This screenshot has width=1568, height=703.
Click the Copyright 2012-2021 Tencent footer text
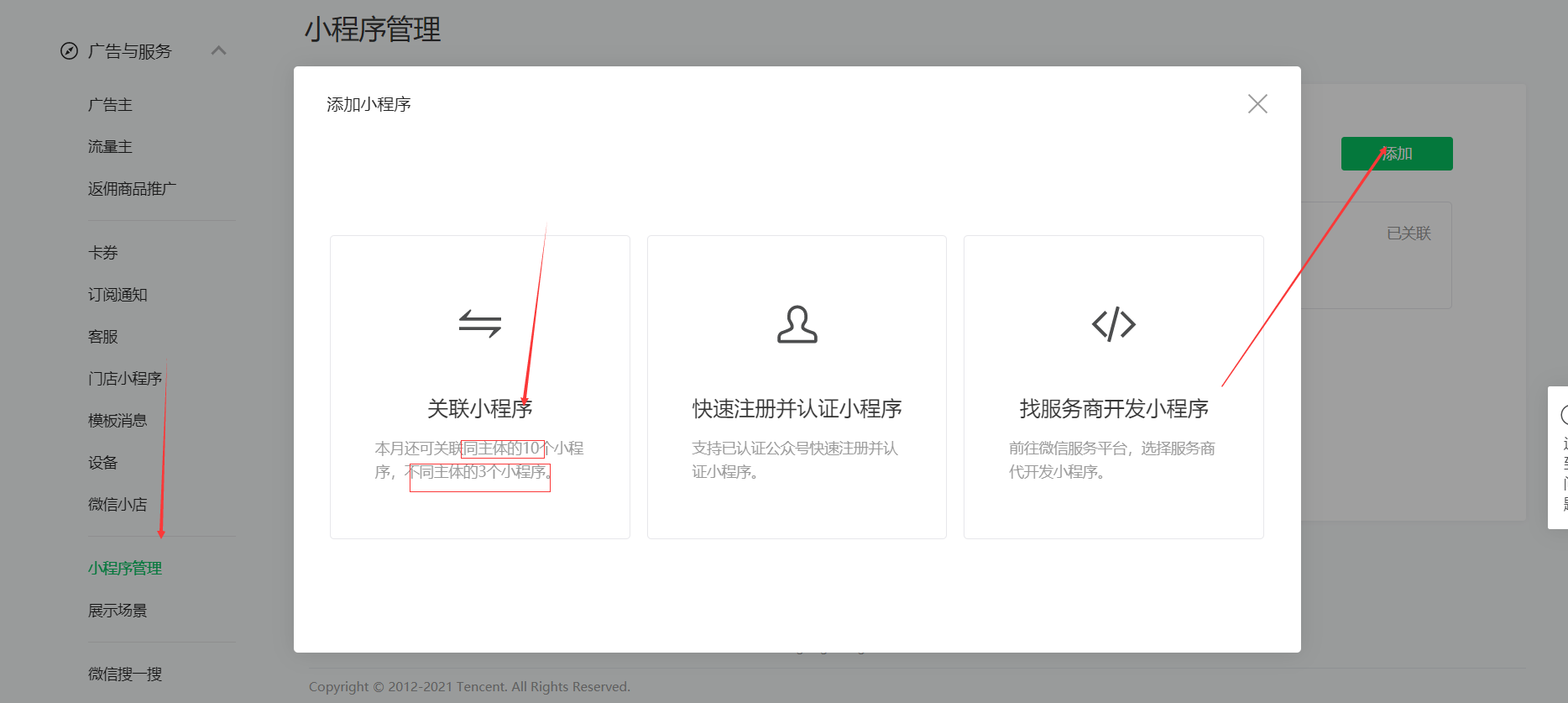tap(469, 687)
